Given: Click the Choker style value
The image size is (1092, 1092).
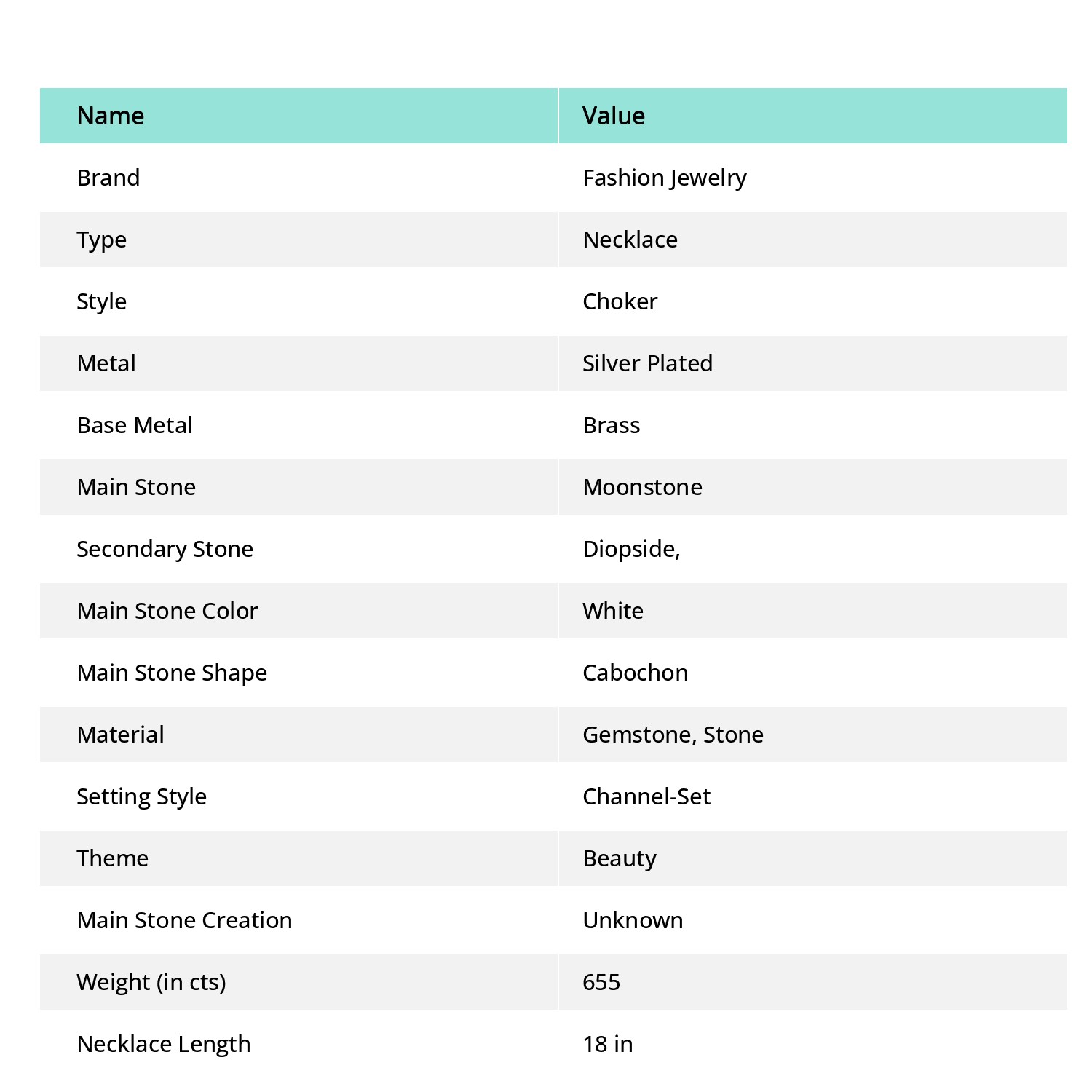Looking at the screenshot, I should point(620,301).
